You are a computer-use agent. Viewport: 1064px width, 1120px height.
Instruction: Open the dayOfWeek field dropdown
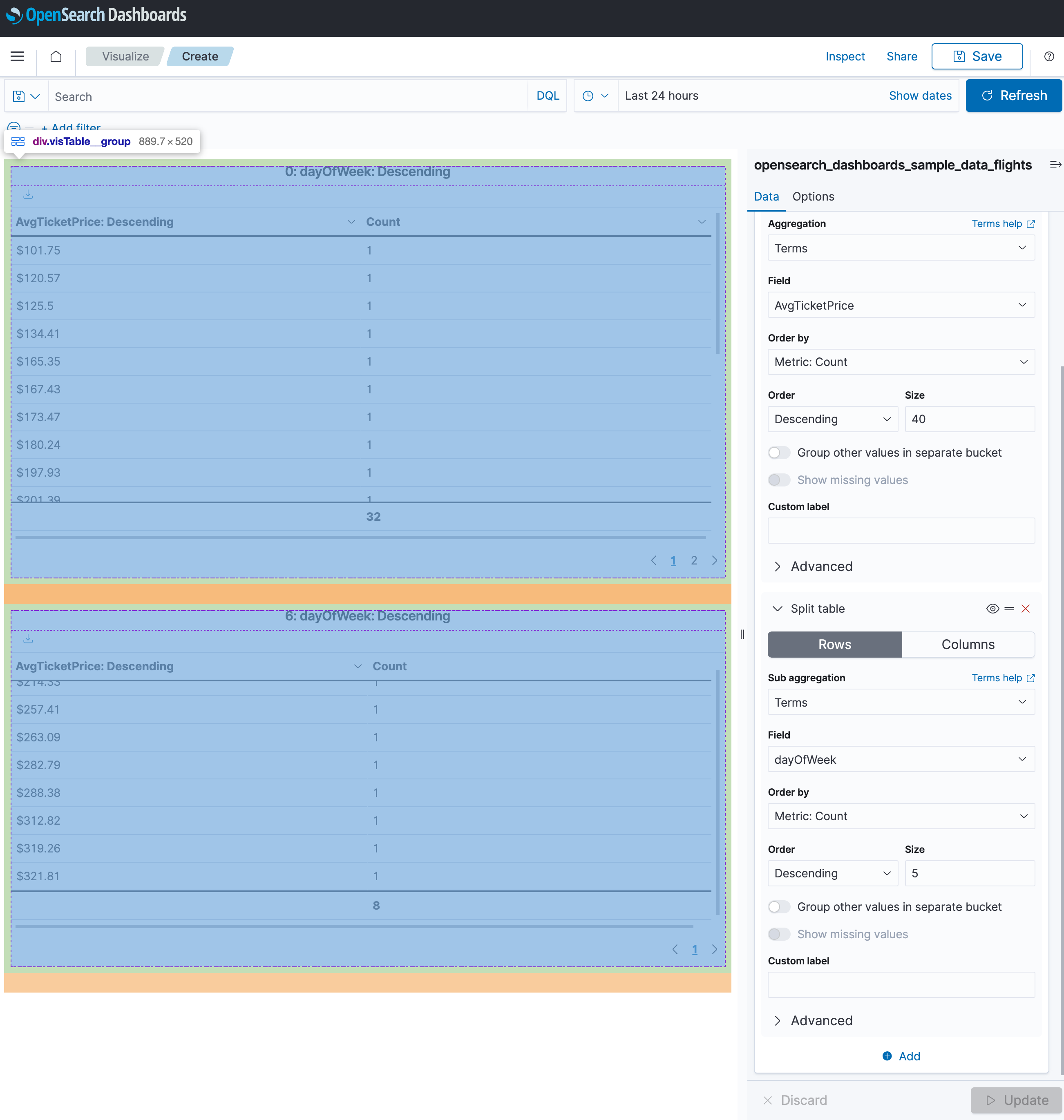pos(901,759)
